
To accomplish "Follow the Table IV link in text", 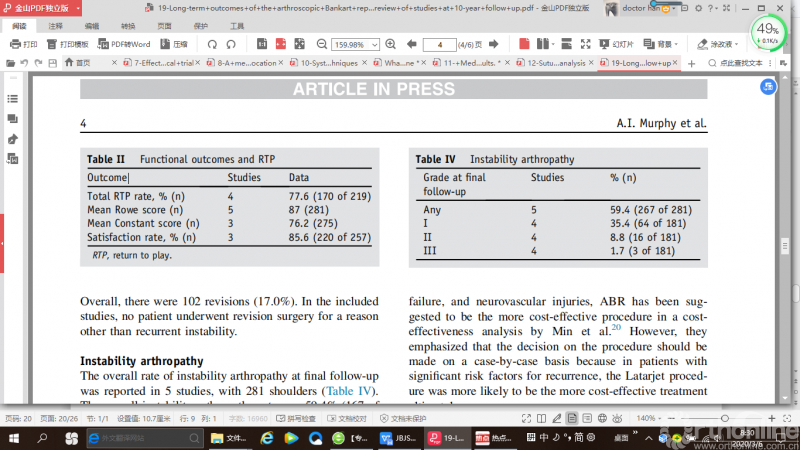I will (350, 390).
